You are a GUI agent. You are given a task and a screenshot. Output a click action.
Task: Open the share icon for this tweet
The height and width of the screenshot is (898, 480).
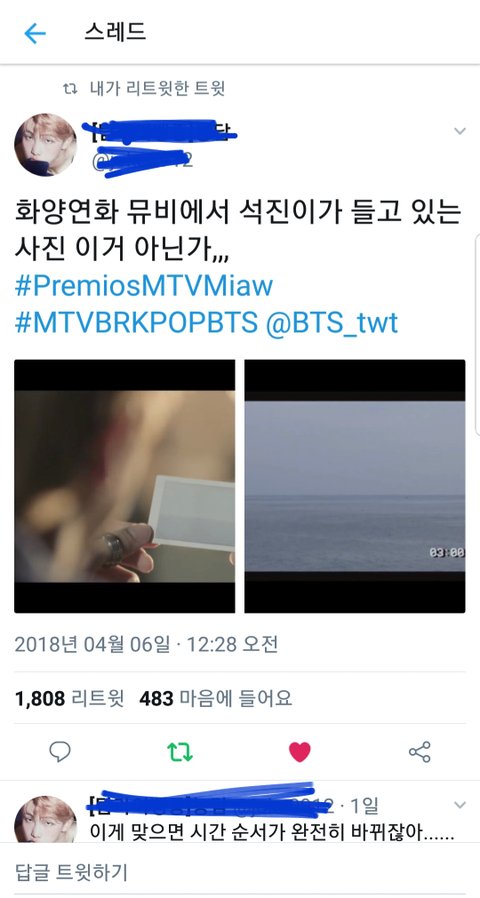tap(419, 752)
